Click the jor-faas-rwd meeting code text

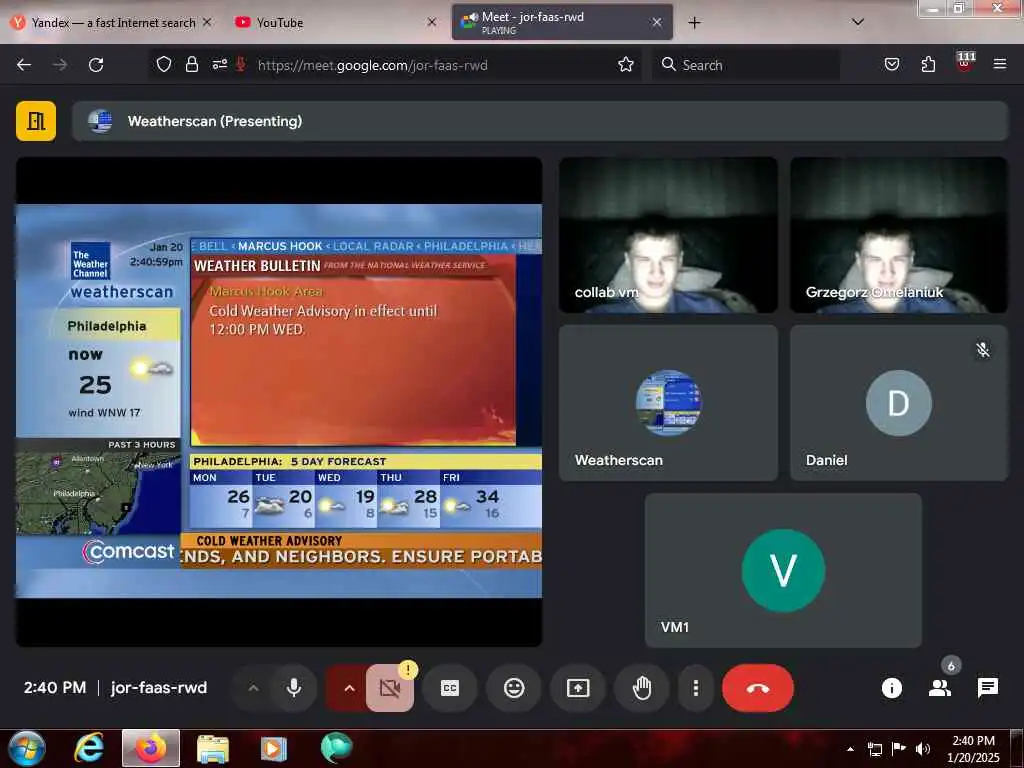pyautogui.click(x=159, y=688)
